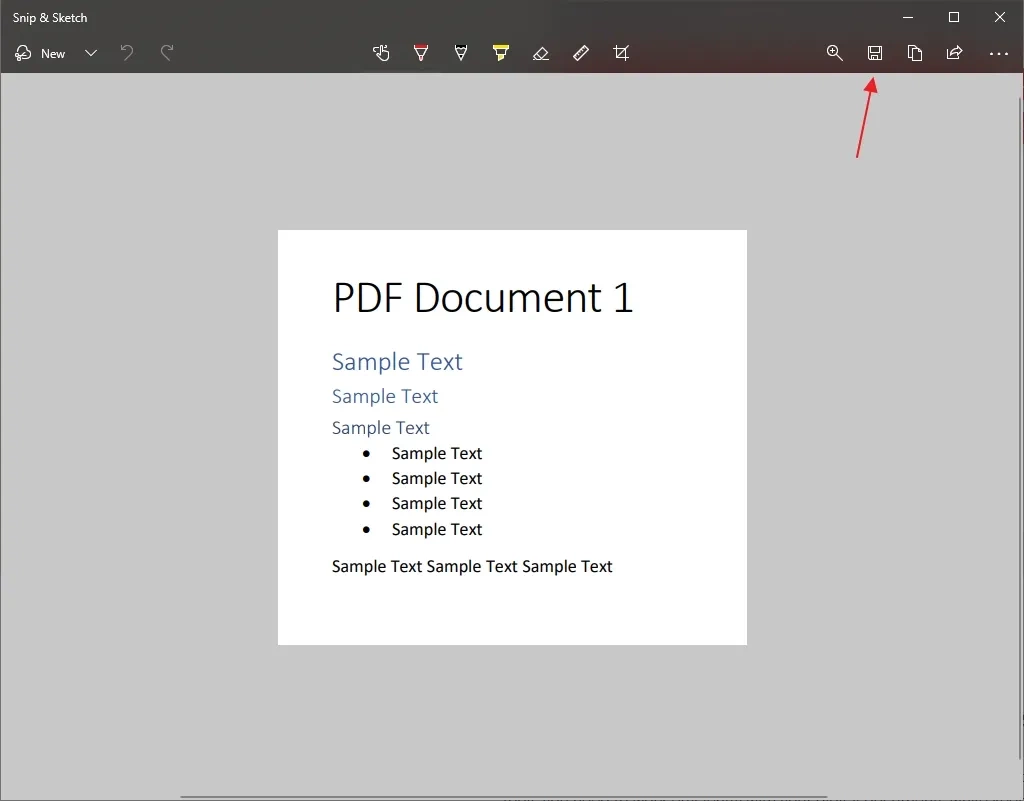This screenshot has height=801, width=1024.
Task: Activate the Image crop tool
Action: [x=621, y=53]
